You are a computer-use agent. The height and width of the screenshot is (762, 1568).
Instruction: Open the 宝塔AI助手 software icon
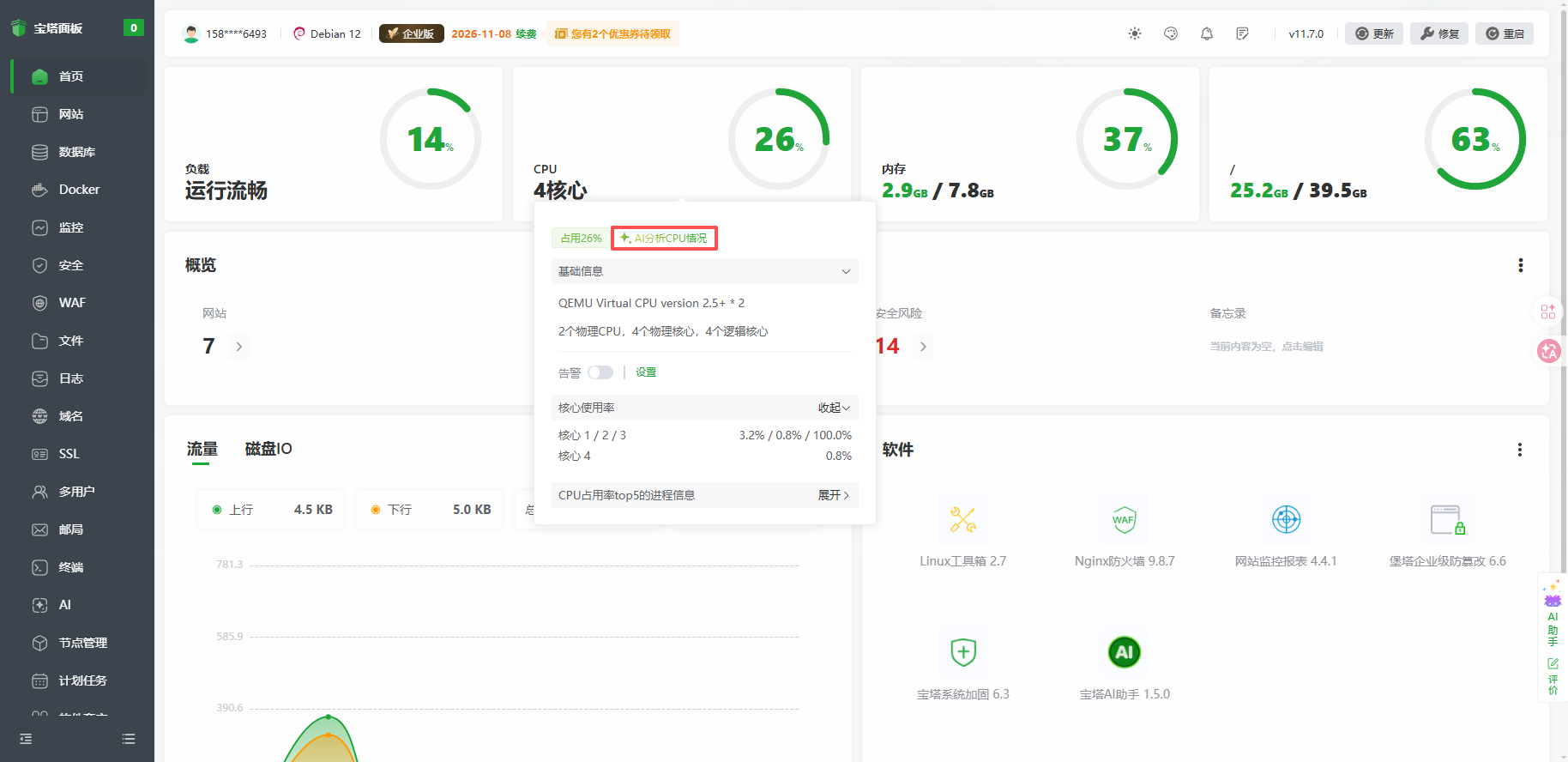(1124, 652)
